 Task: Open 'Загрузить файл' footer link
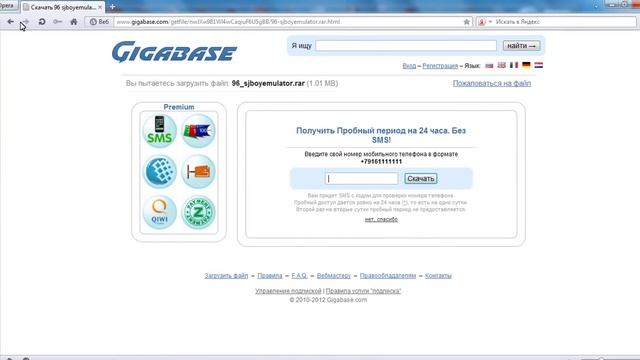pos(226,276)
